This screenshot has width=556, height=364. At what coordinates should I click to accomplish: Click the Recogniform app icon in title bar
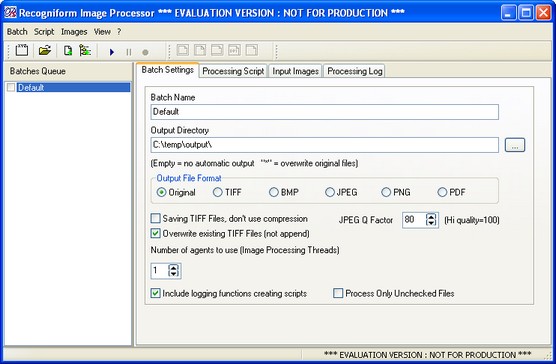point(10,12)
